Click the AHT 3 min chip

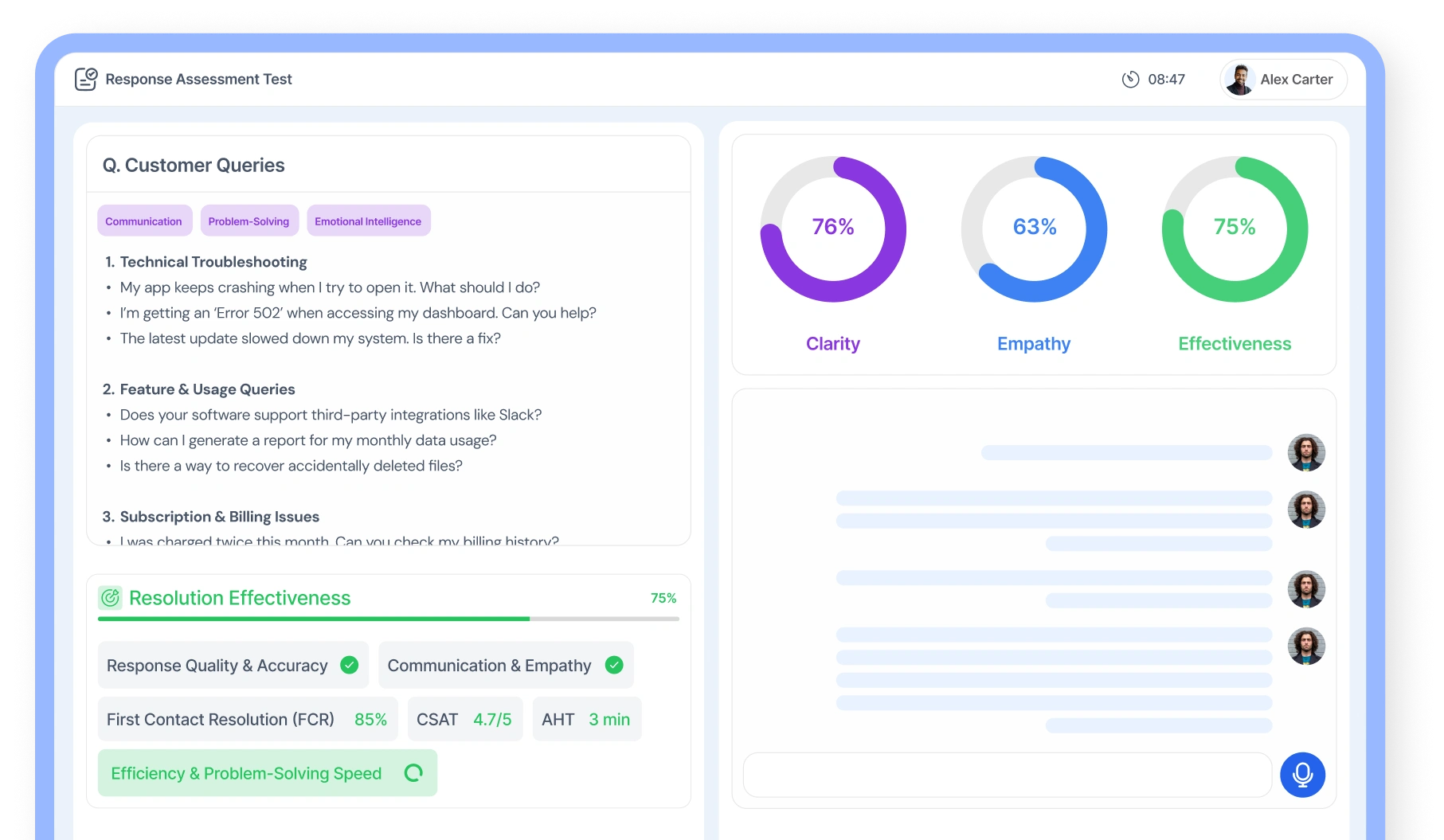pos(586,719)
